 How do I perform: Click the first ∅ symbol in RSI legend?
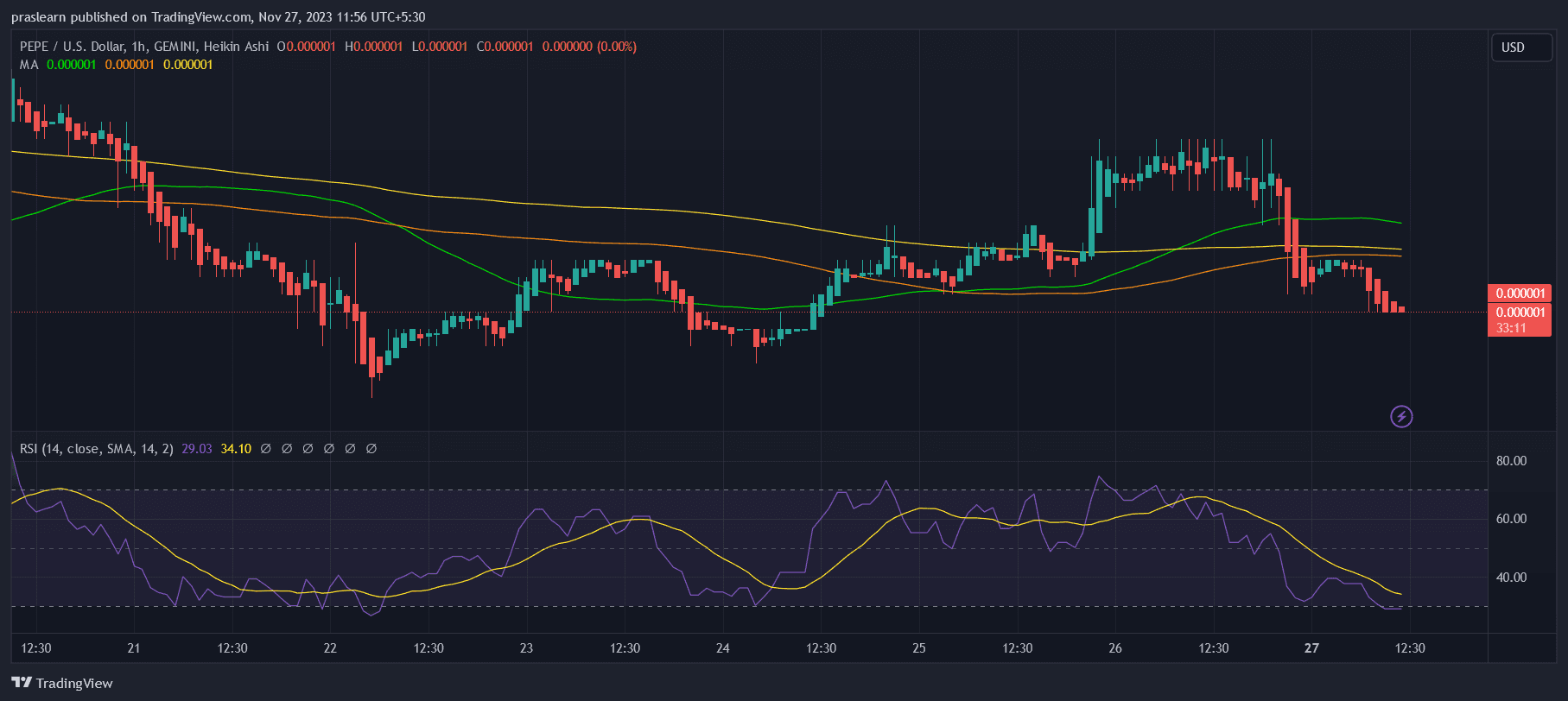[266, 449]
